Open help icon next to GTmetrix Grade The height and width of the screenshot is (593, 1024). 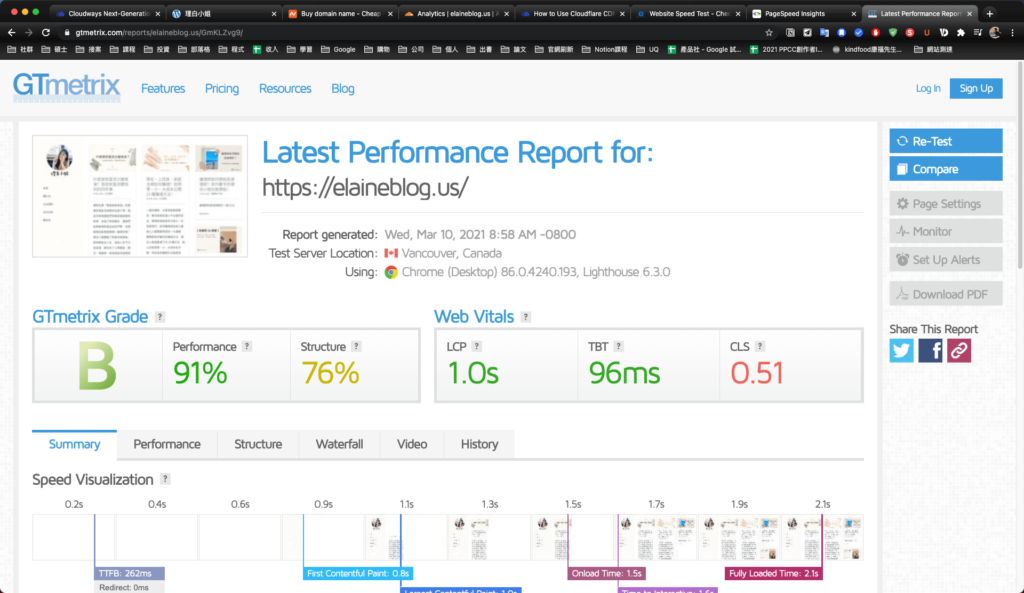(x=160, y=317)
